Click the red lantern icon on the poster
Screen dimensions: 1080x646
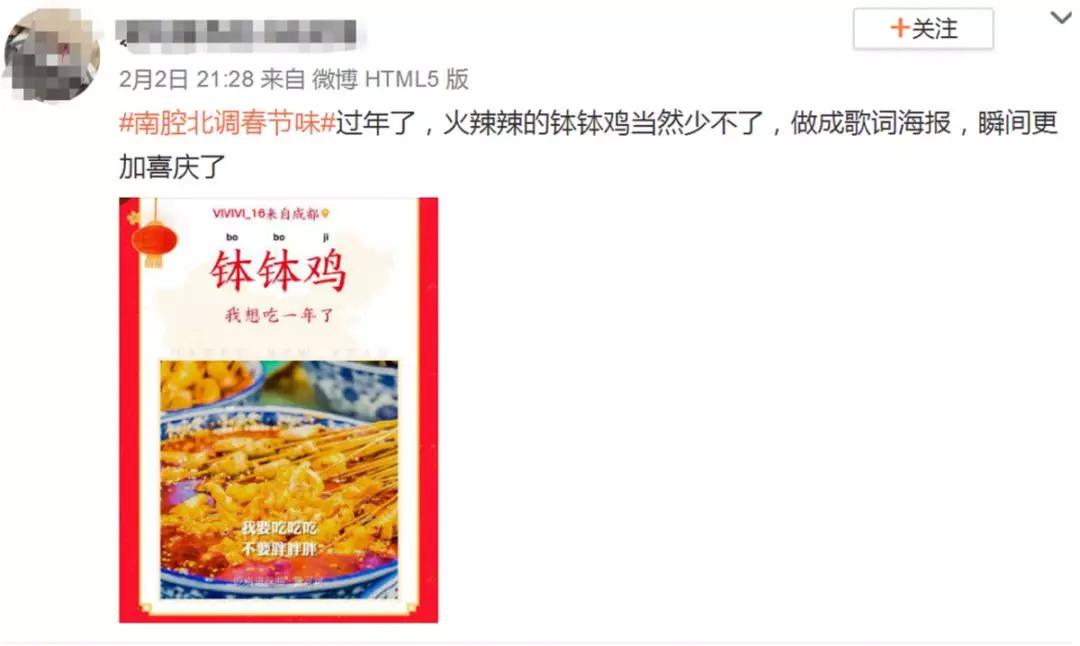pos(154,241)
